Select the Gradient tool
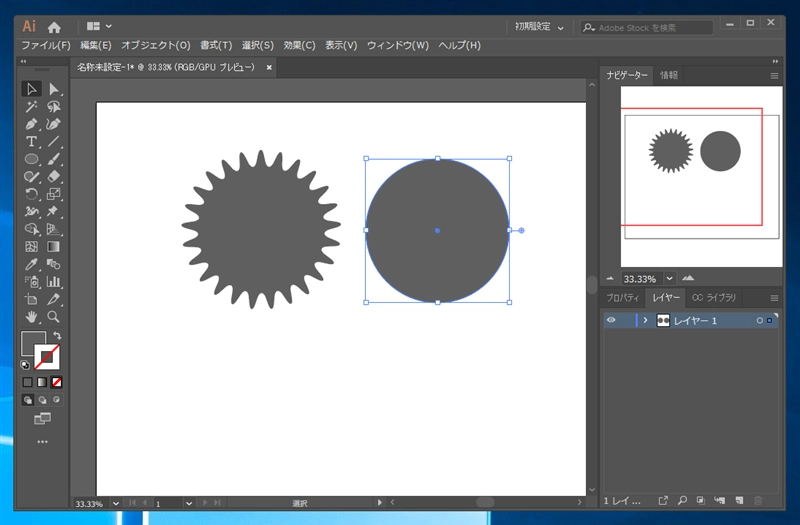 [x=54, y=246]
